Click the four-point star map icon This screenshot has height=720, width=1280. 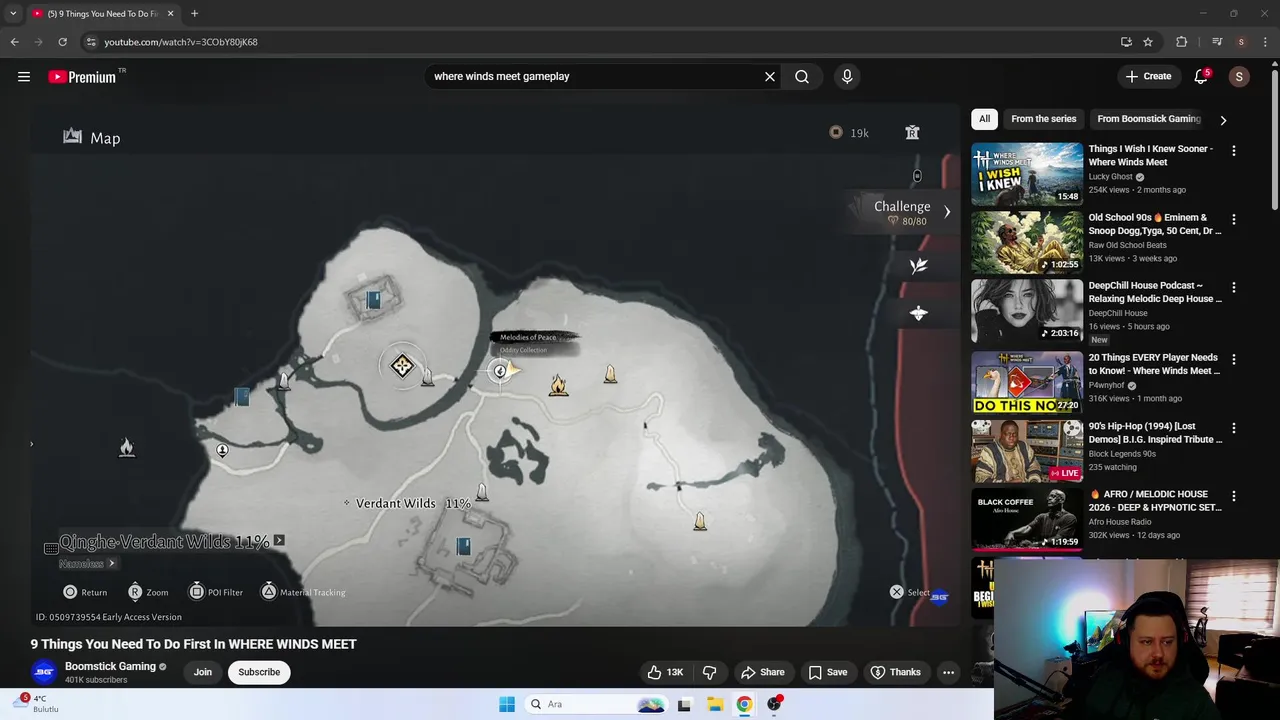click(918, 314)
